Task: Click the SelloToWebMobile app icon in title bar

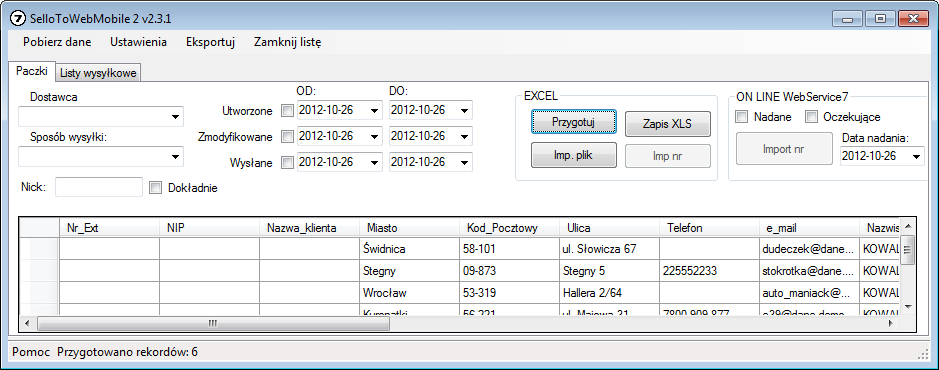Action: (x=18, y=19)
